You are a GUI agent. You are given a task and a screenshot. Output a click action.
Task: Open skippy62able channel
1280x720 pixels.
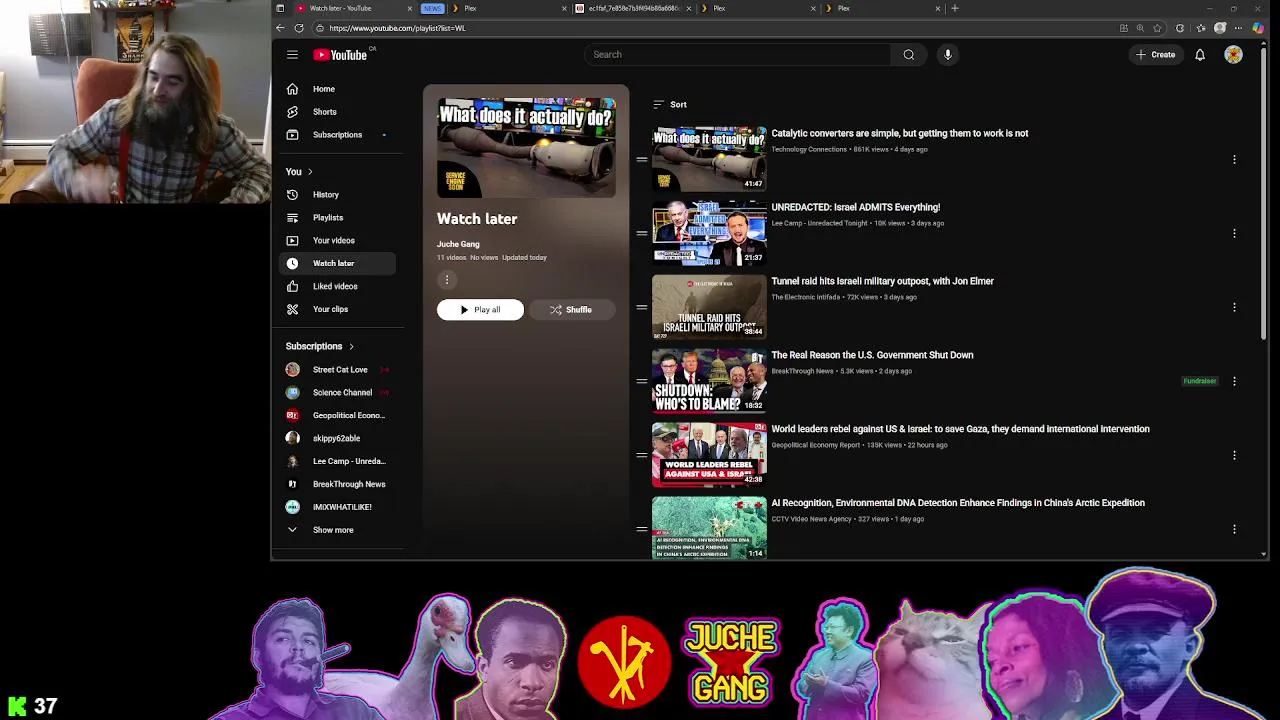pyautogui.click(x=336, y=438)
